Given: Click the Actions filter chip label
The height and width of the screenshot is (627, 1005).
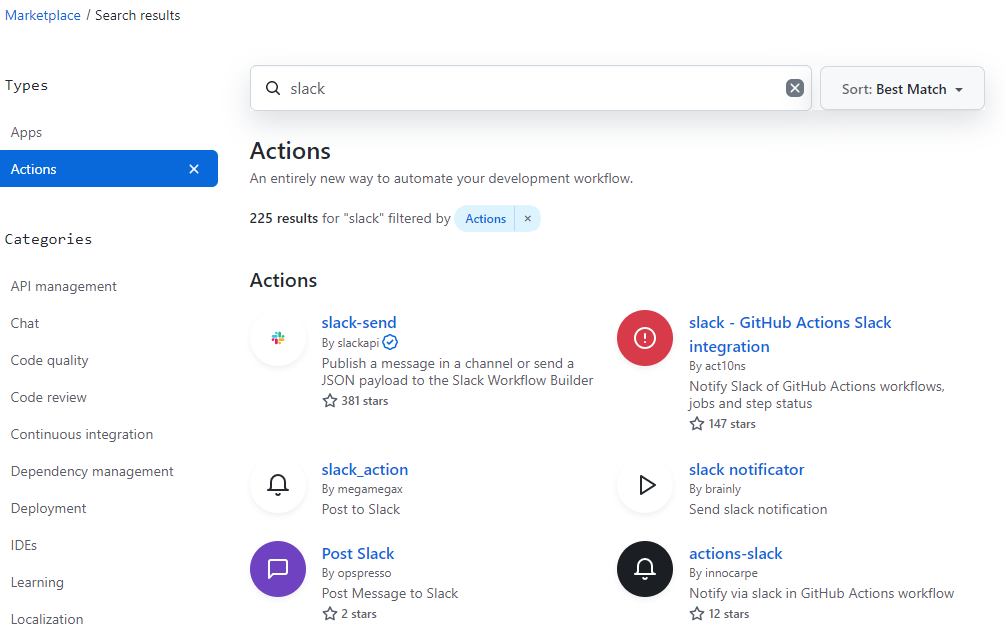Looking at the screenshot, I should click(485, 219).
